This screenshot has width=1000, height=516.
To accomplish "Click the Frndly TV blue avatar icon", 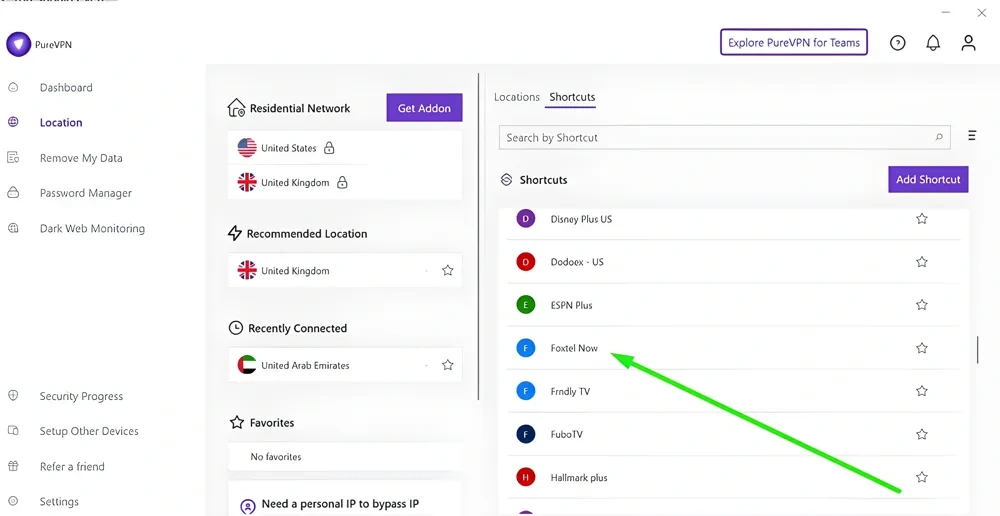I will click(x=526, y=391).
